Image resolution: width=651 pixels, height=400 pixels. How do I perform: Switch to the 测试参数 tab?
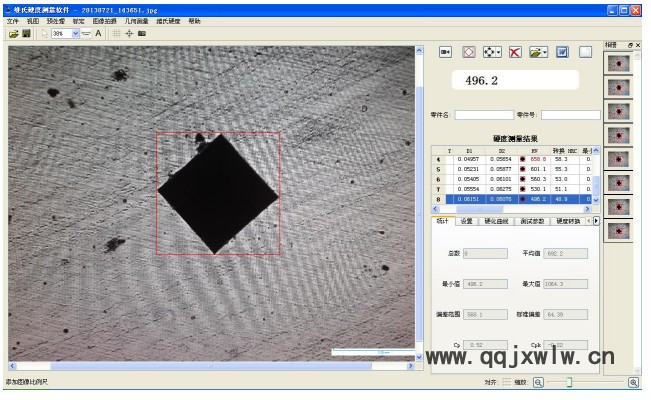tap(532, 221)
